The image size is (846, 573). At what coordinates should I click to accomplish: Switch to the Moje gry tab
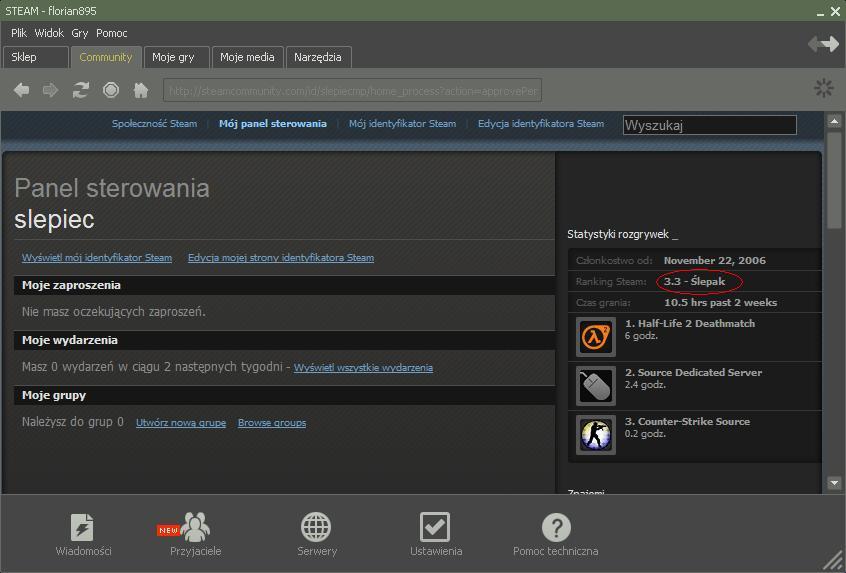click(x=173, y=57)
